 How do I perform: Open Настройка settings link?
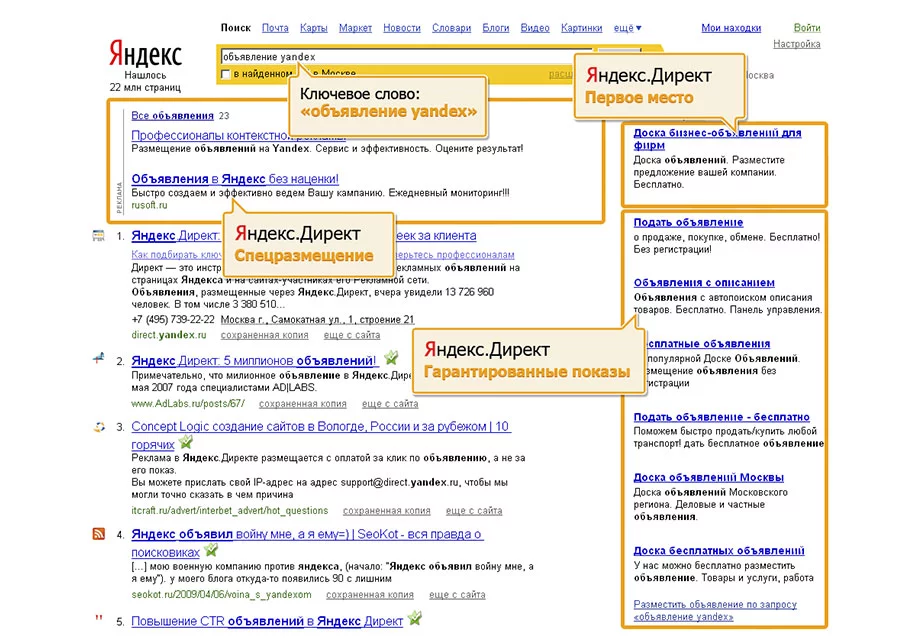click(796, 44)
